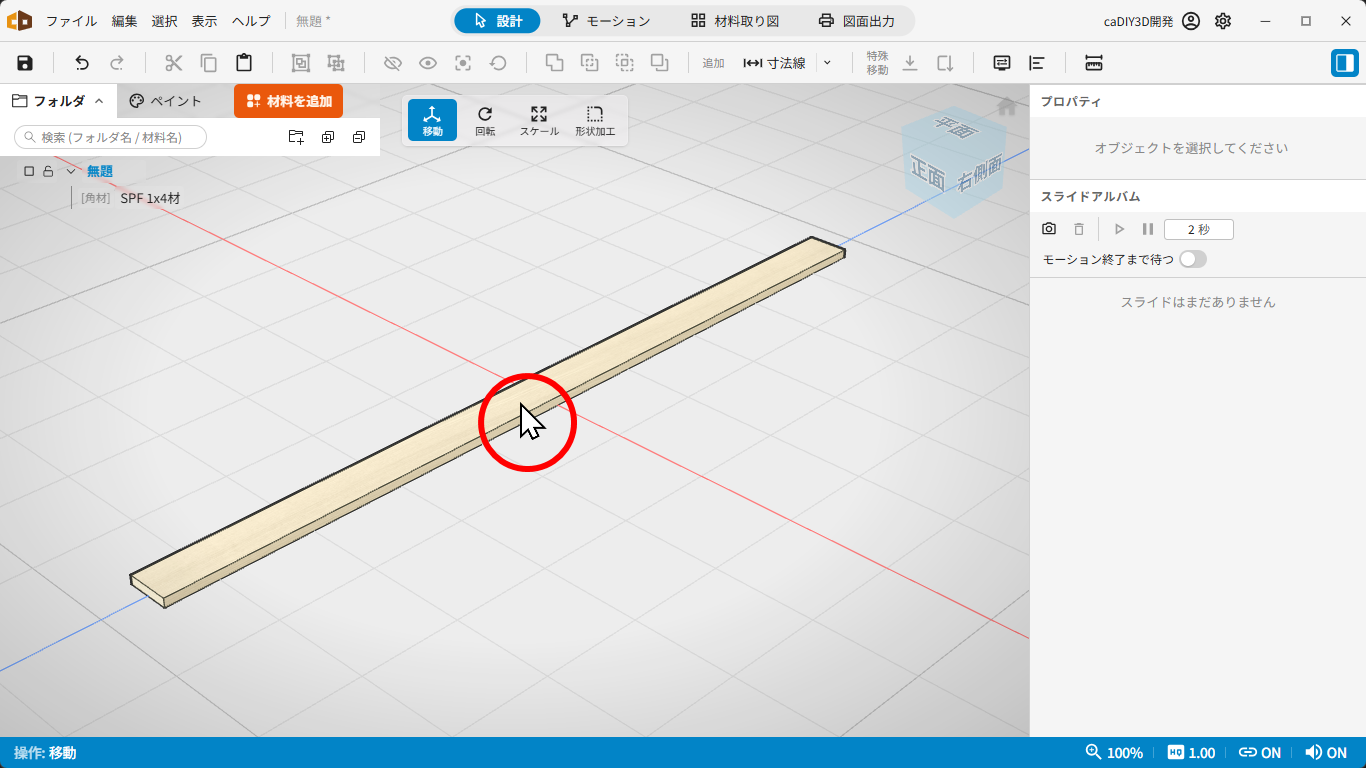The width and height of the screenshot is (1366, 768).
Task: Open the ruler measurement tool icon
Action: (1094, 63)
